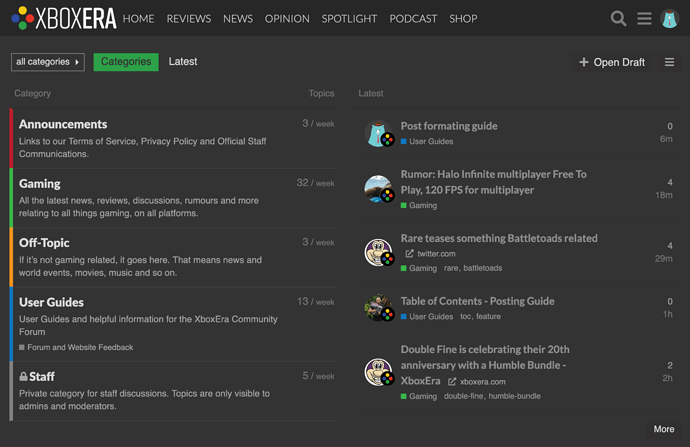Click the 29m activity time
Viewport: 690px width, 447px height.
tap(664, 259)
